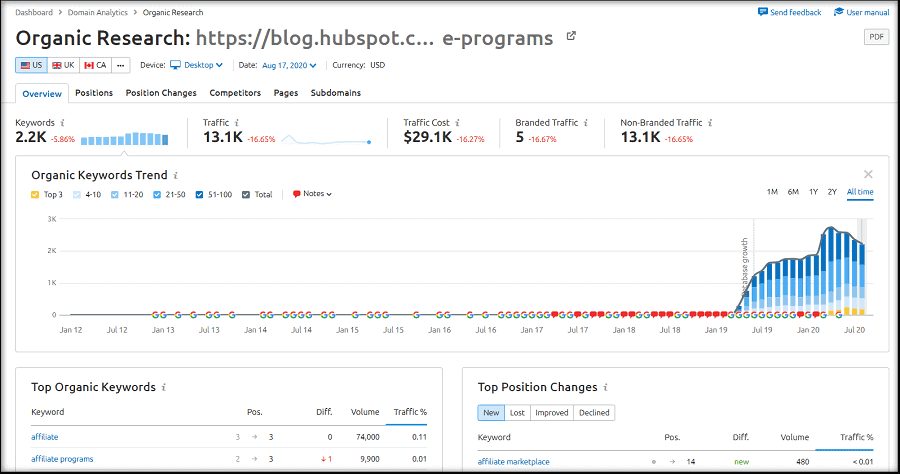This screenshot has height=474, width=900.
Task: Click the info icon beside Branded Traffic
Action: click(585, 123)
